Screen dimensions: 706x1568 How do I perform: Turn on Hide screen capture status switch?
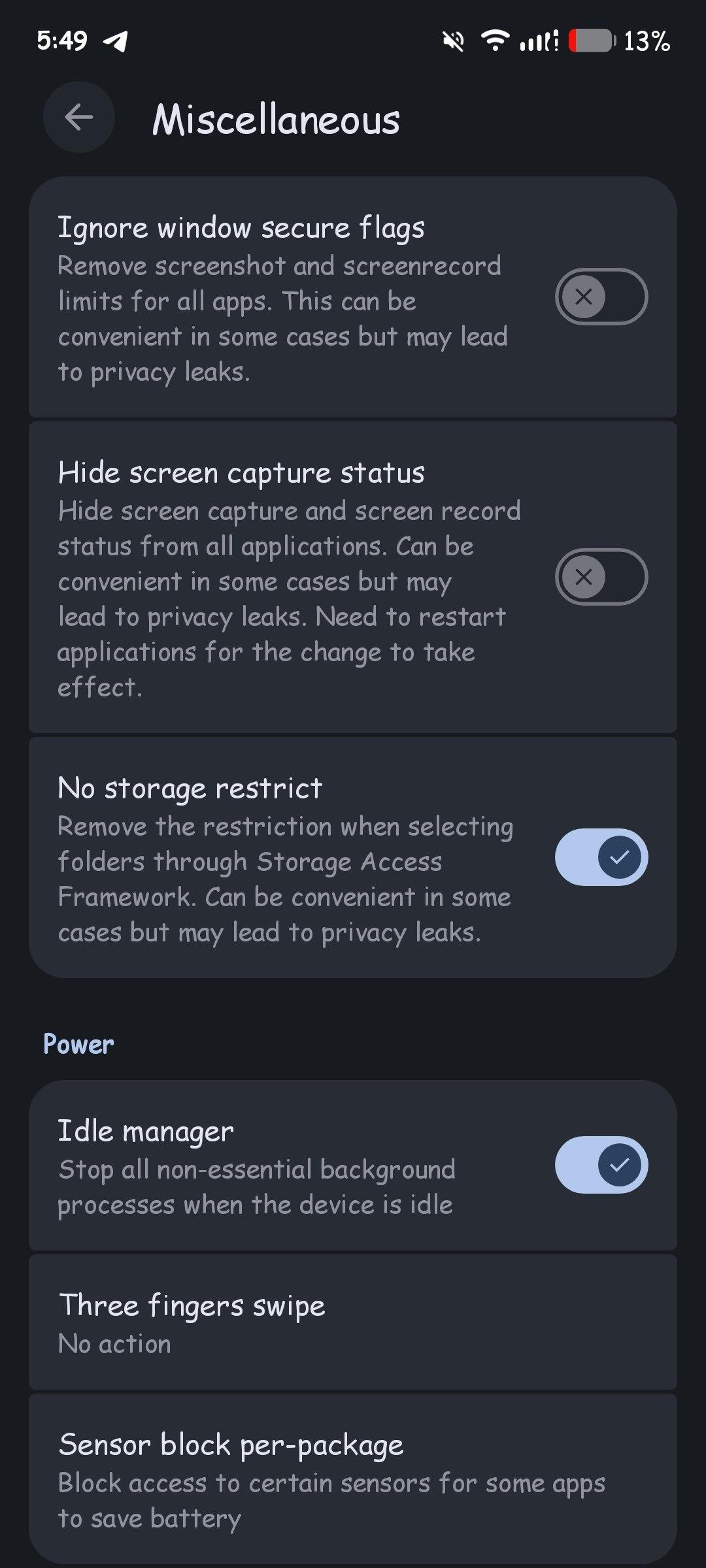(601, 577)
